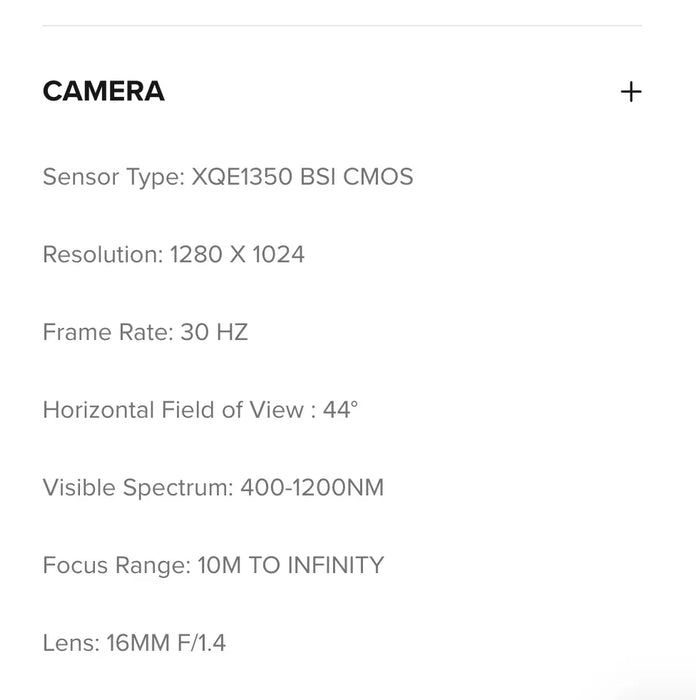Click the Sensor Type label
Image resolution: width=696 pixels, height=700 pixels.
[x=113, y=178]
